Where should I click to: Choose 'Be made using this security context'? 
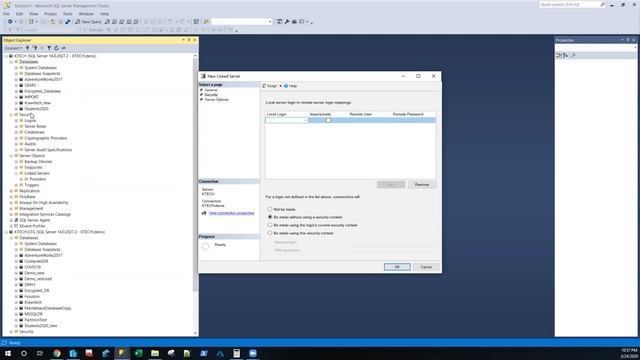(270, 233)
